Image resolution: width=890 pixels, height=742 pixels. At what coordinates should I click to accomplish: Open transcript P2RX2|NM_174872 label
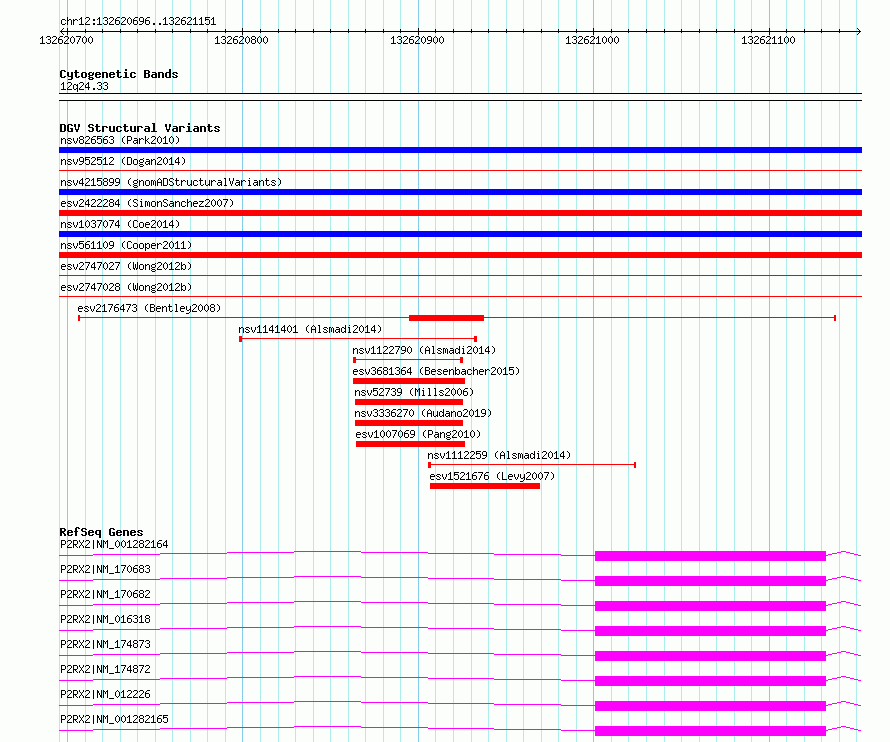pyautogui.click(x=105, y=669)
